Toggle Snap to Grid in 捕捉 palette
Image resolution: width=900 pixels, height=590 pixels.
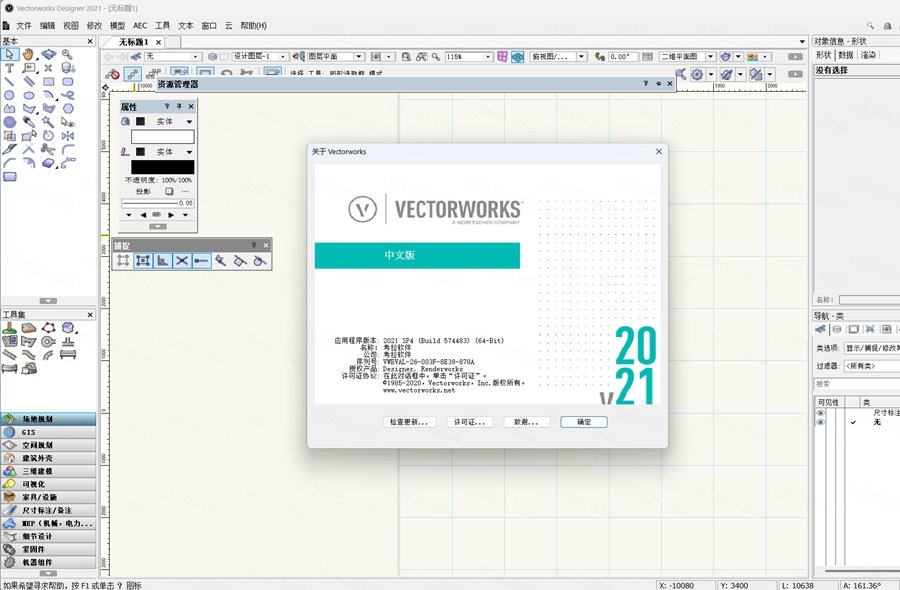(x=123, y=261)
